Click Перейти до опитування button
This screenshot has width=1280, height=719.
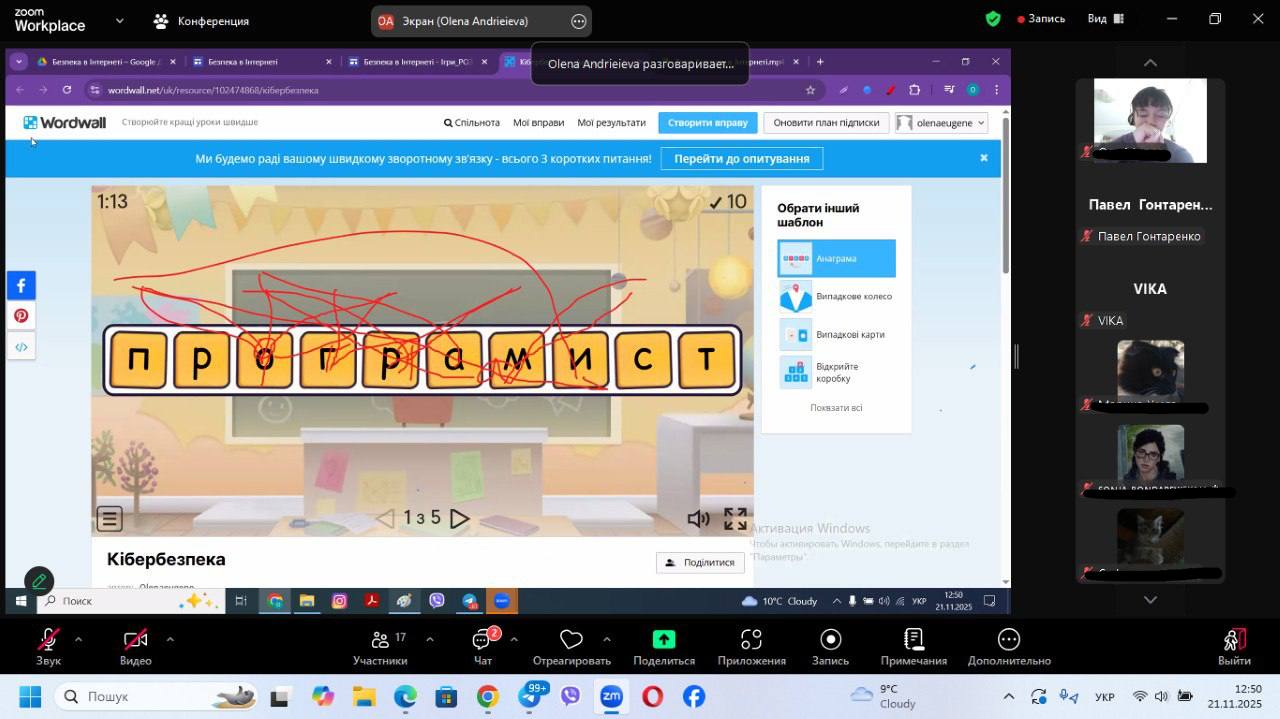coord(741,159)
